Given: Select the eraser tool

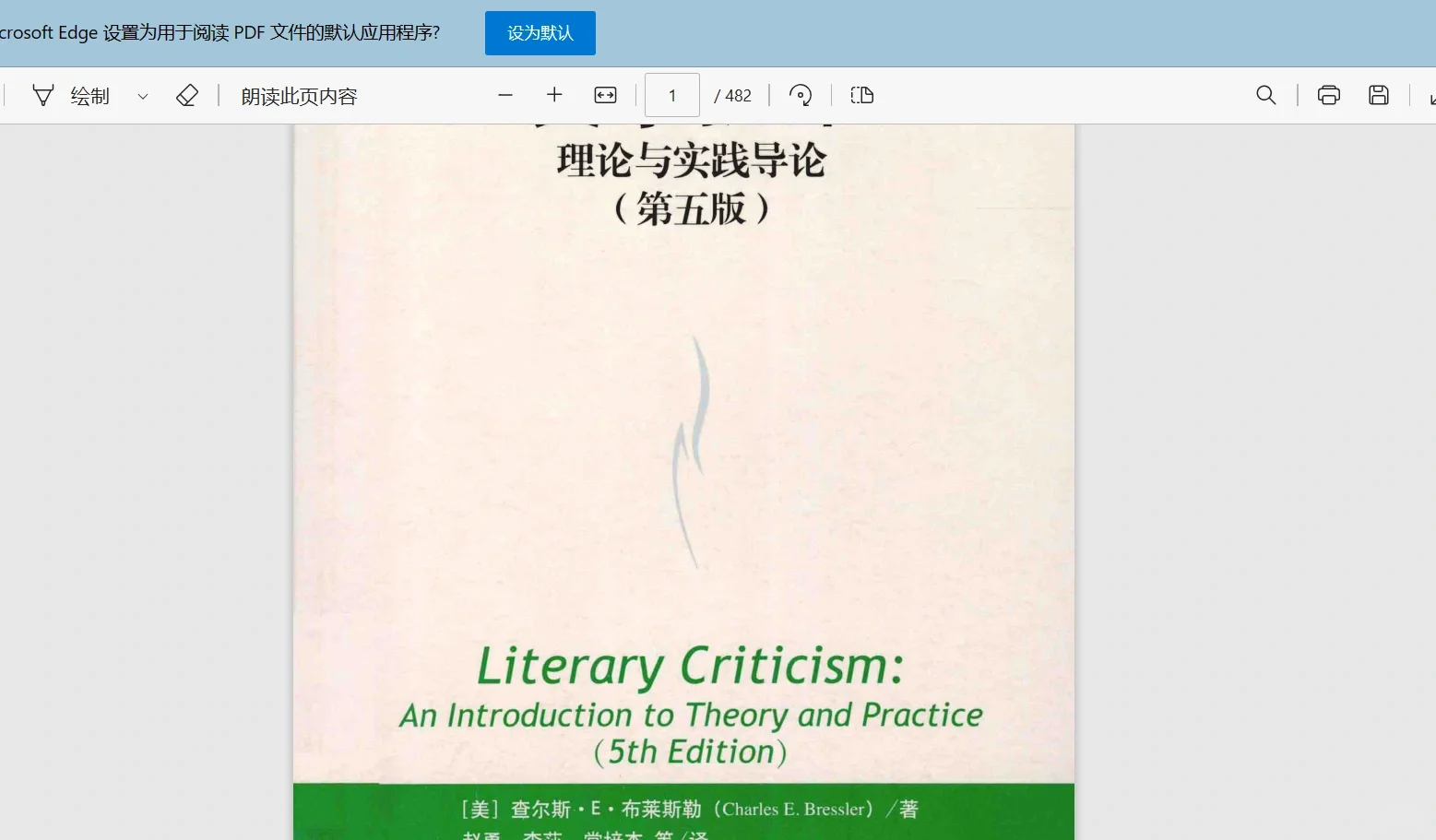Looking at the screenshot, I should [x=187, y=96].
